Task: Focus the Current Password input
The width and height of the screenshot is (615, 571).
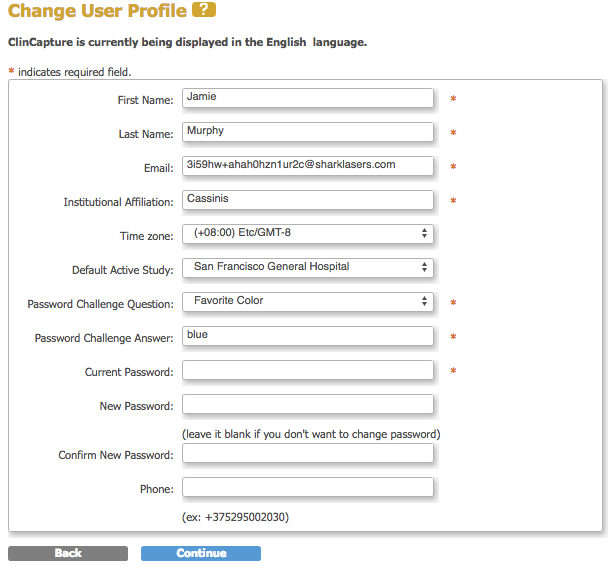Action: 308,371
